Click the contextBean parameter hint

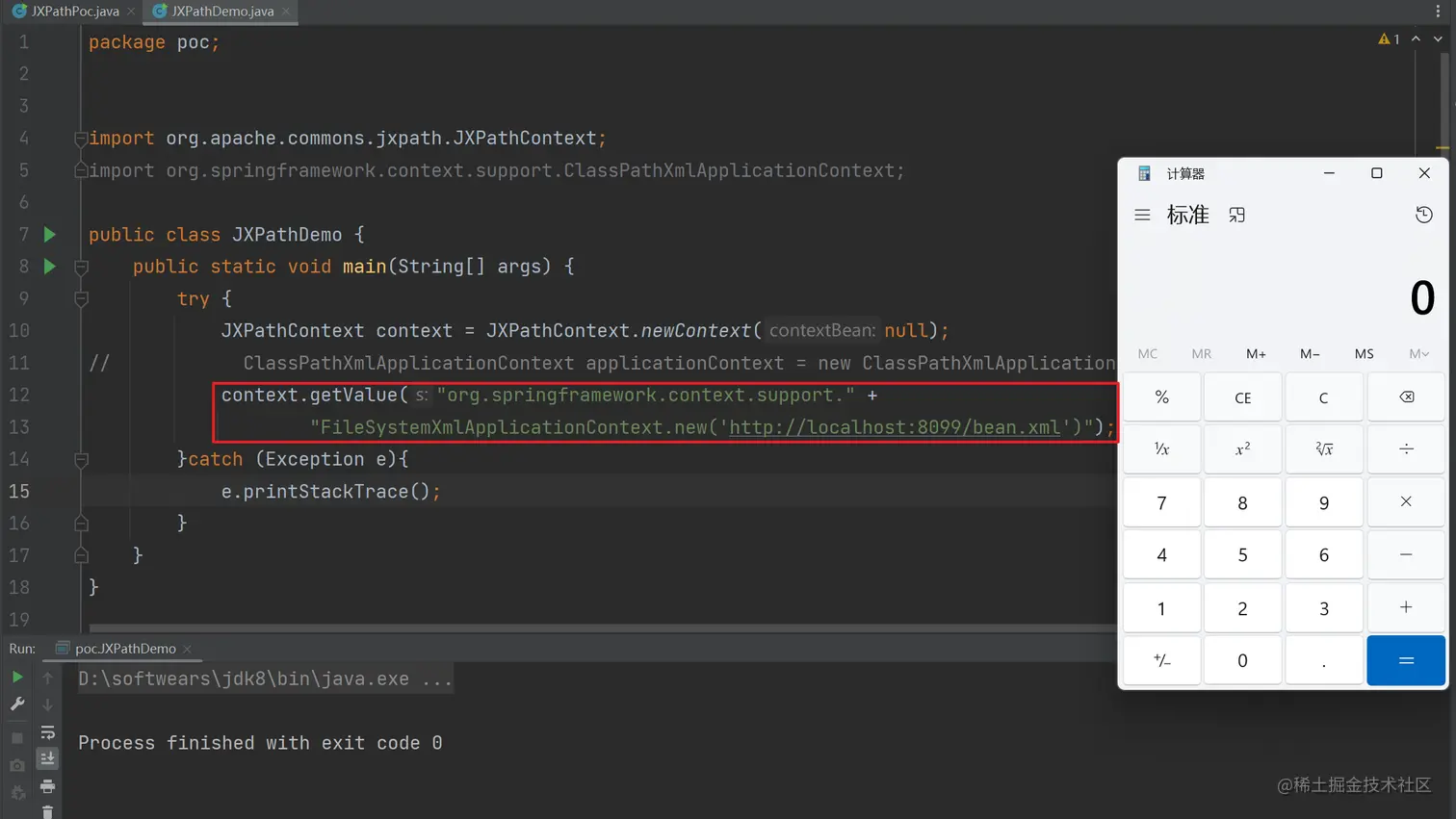click(822, 331)
